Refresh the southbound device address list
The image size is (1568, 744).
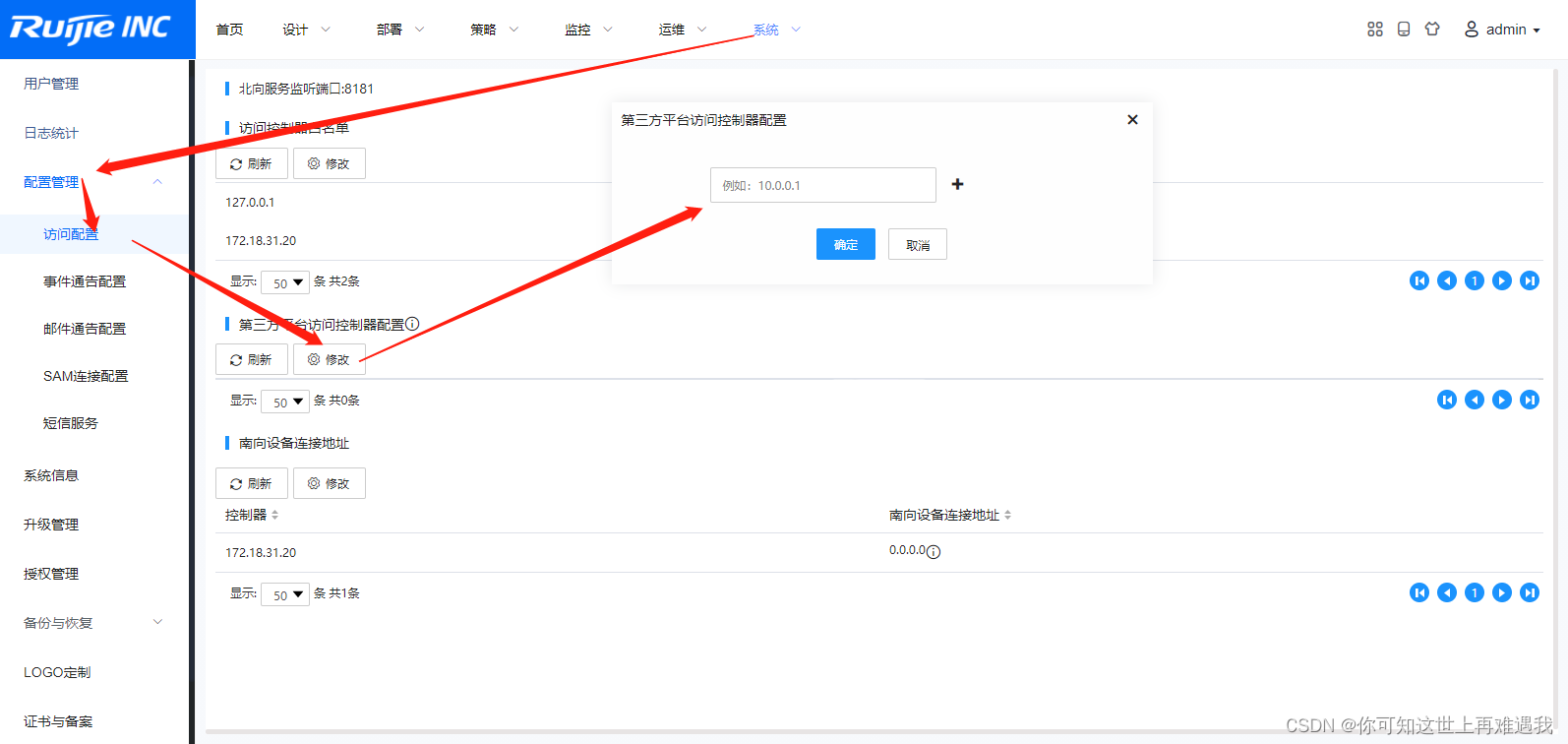click(x=252, y=483)
